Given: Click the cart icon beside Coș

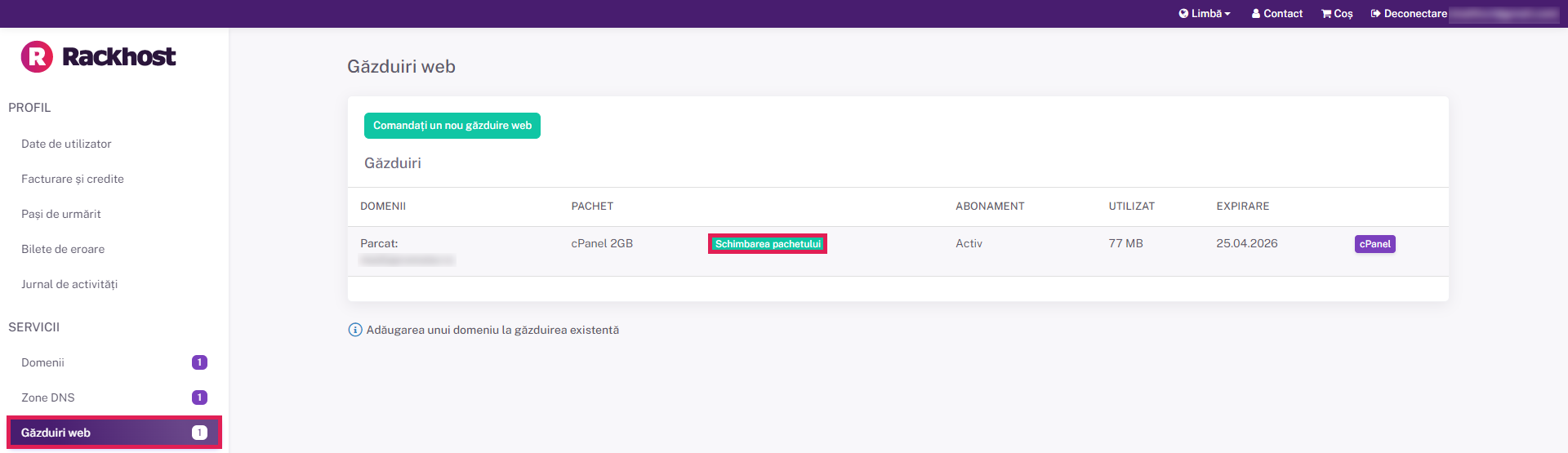Looking at the screenshot, I should [1326, 13].
